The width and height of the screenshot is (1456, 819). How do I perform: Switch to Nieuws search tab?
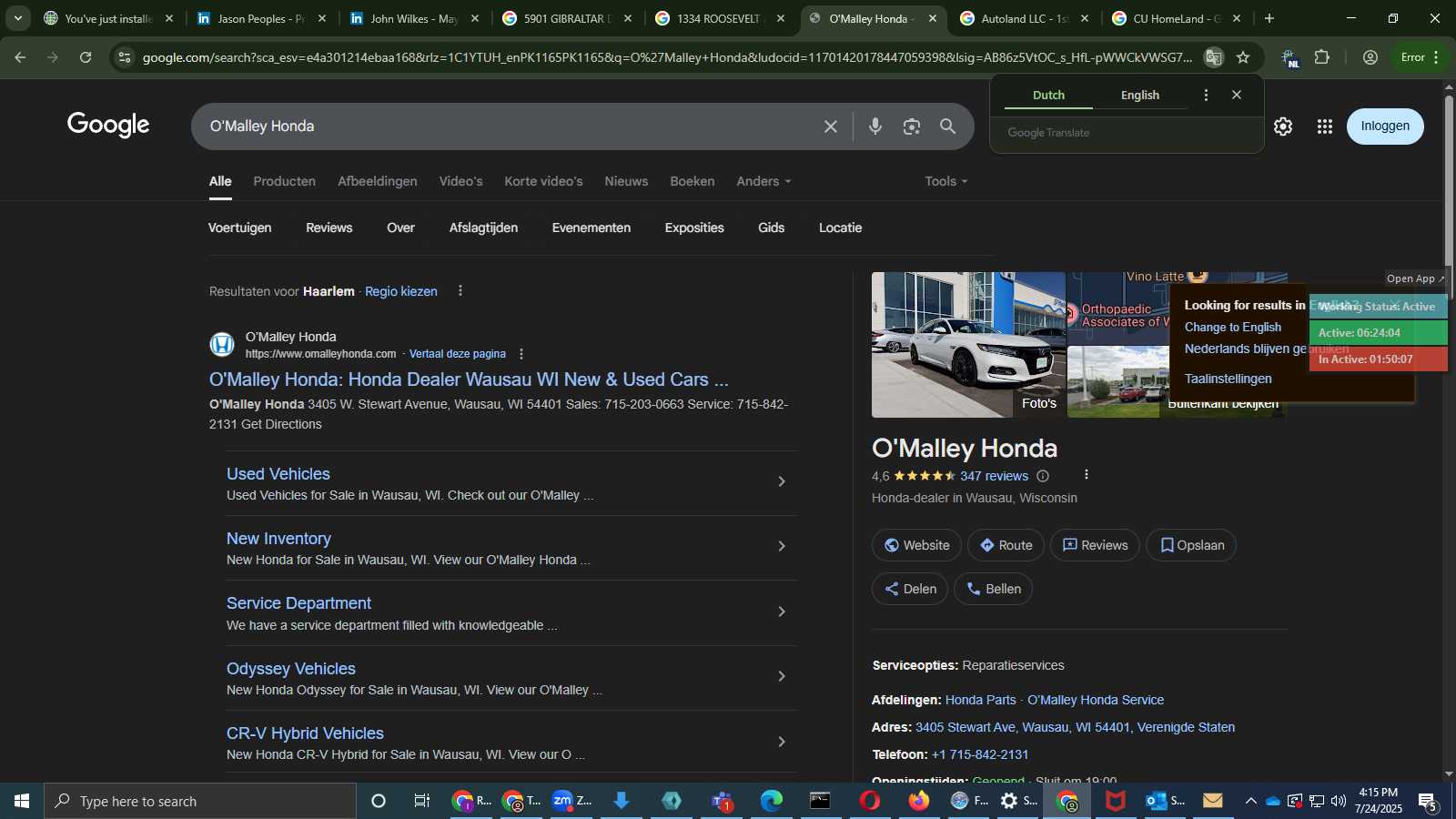tap(626, 181)
